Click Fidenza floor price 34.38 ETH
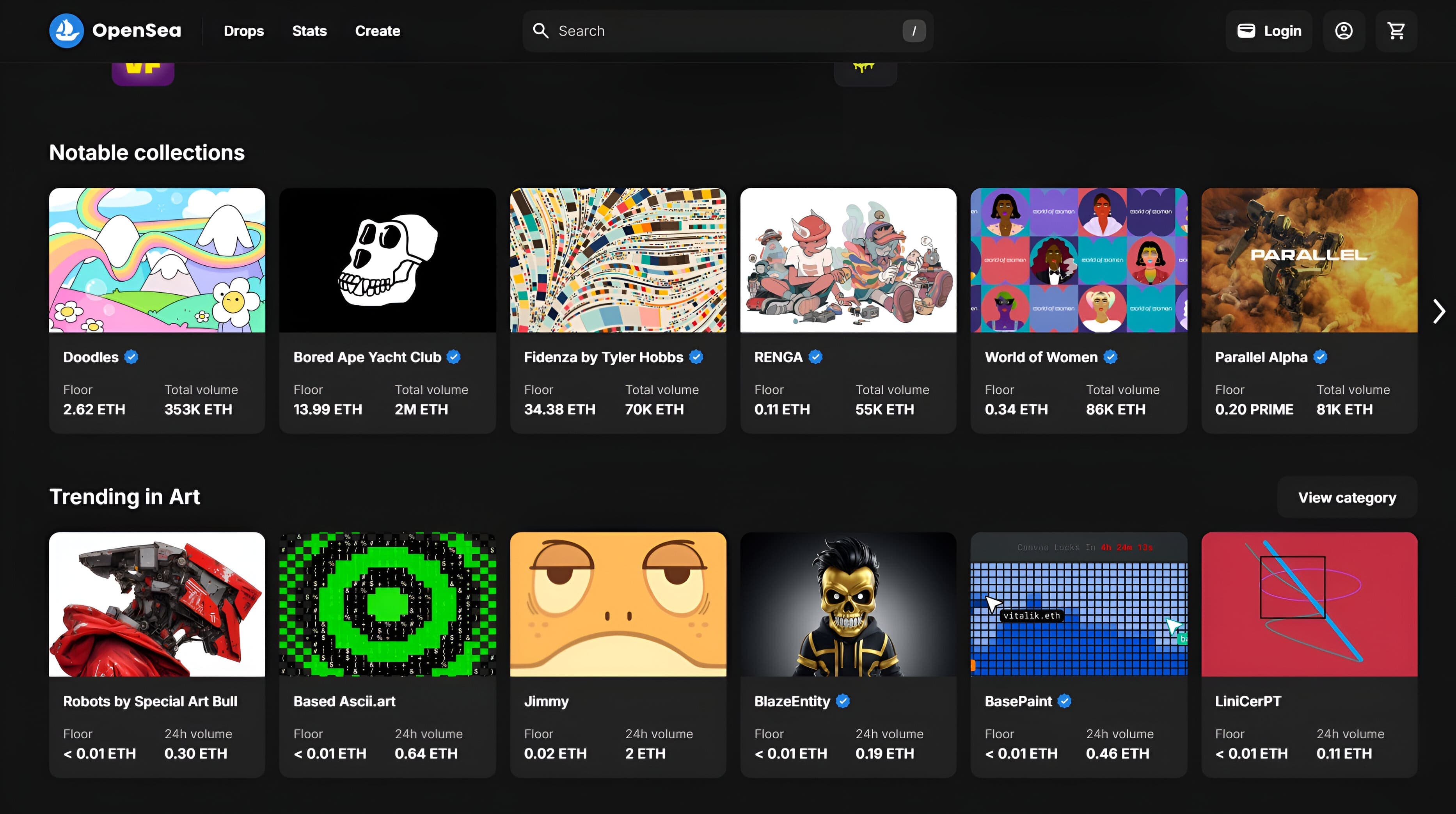1456x814 pixels. (x=559, y=409)
